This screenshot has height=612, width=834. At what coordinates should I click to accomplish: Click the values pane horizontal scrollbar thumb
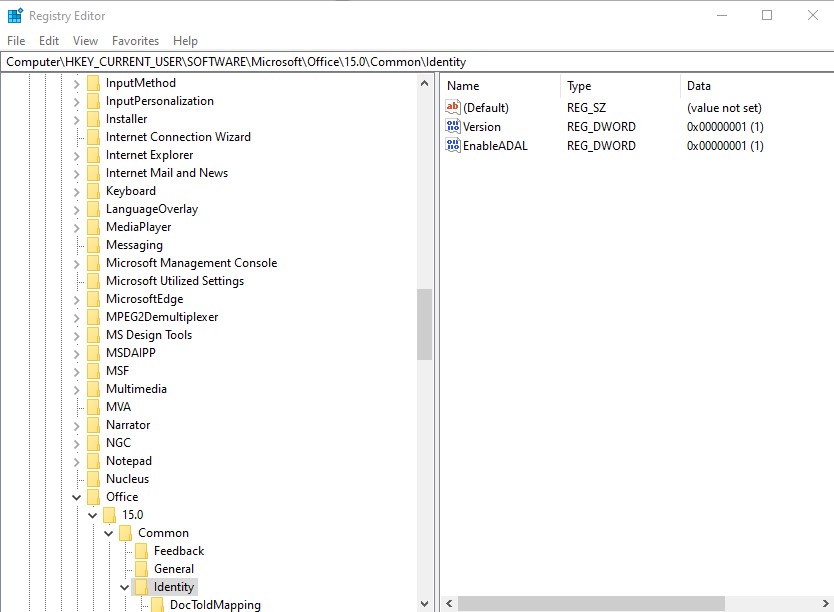[x=591, y=603]
